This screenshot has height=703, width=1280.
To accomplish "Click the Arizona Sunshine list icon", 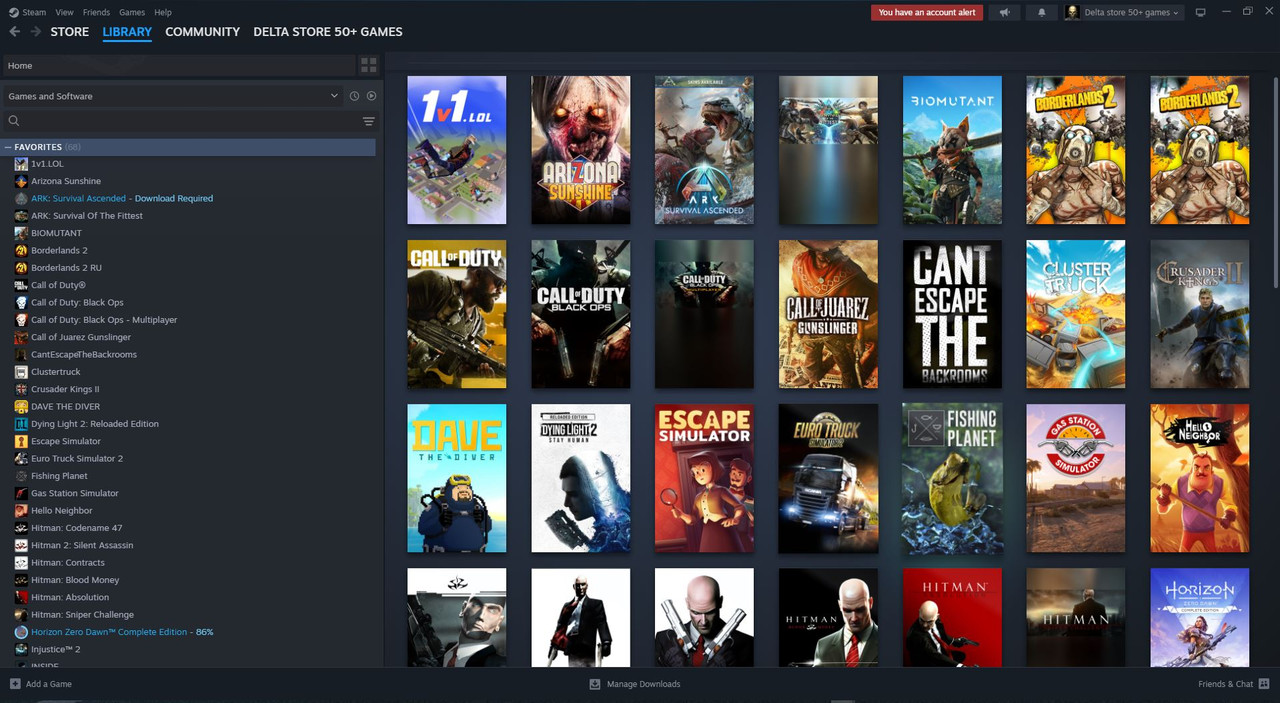I will click(x=21, y=181).
